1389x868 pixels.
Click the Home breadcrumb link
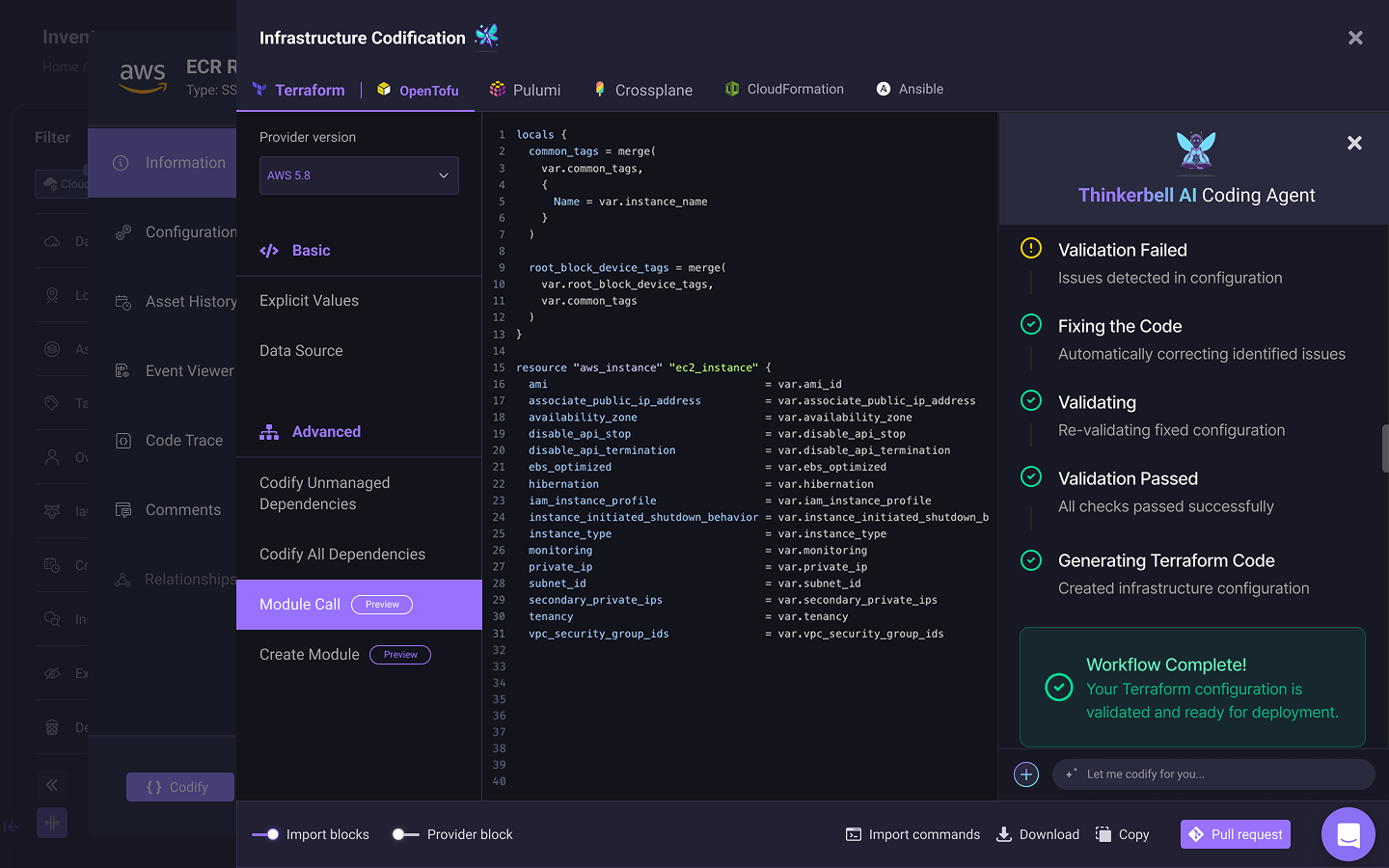tap(60, 67)
